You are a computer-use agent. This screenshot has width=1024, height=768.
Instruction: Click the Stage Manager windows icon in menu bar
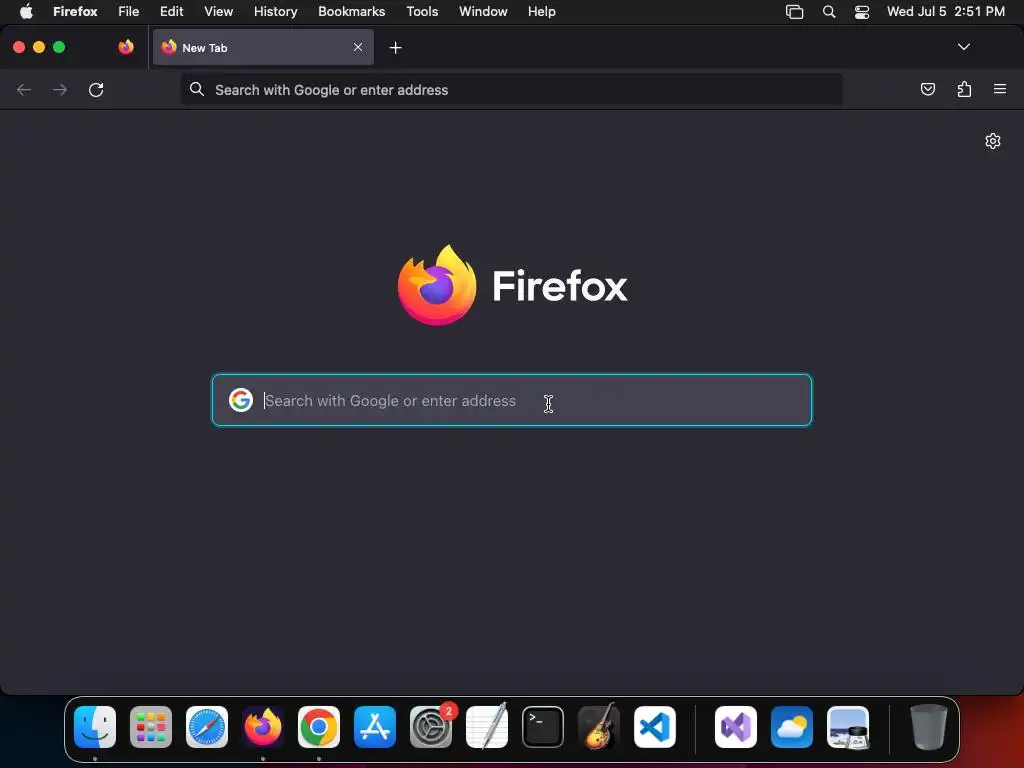point(794,12)
